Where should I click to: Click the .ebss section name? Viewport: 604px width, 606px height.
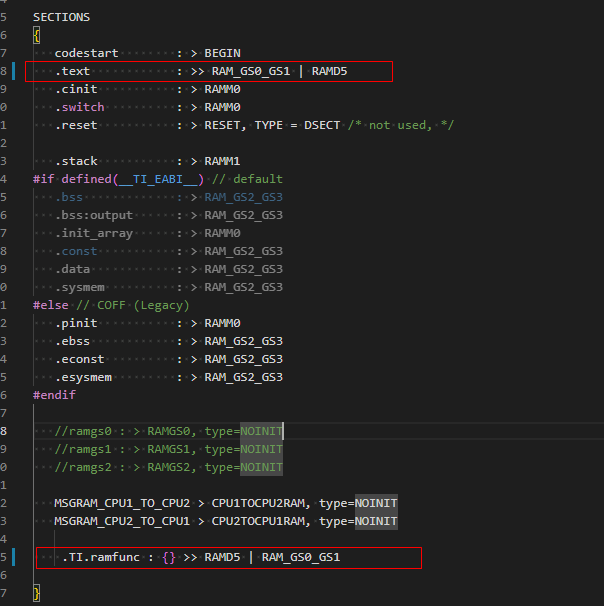pos(72,341)
